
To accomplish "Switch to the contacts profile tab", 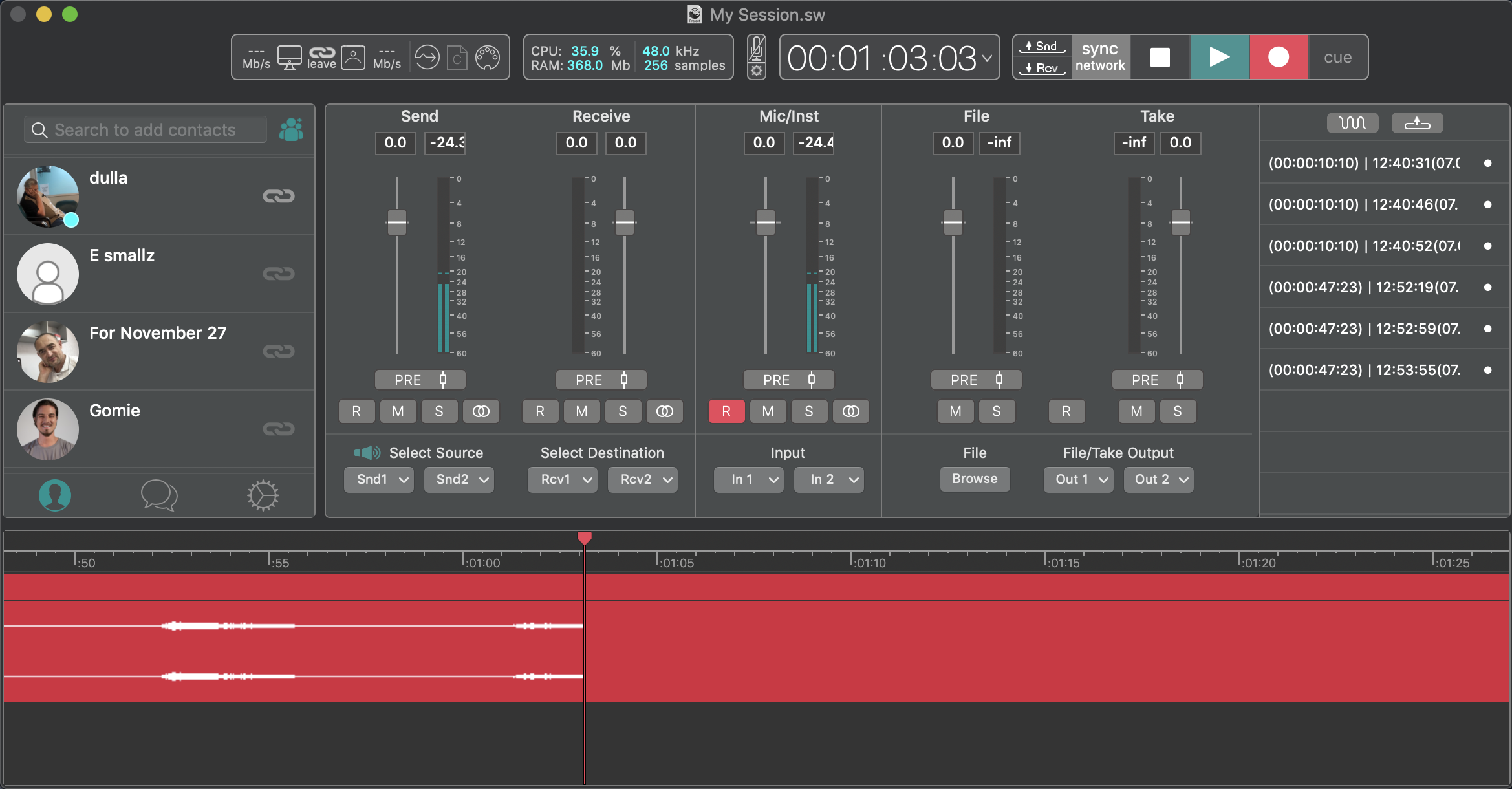I will (x=55, y=495).
